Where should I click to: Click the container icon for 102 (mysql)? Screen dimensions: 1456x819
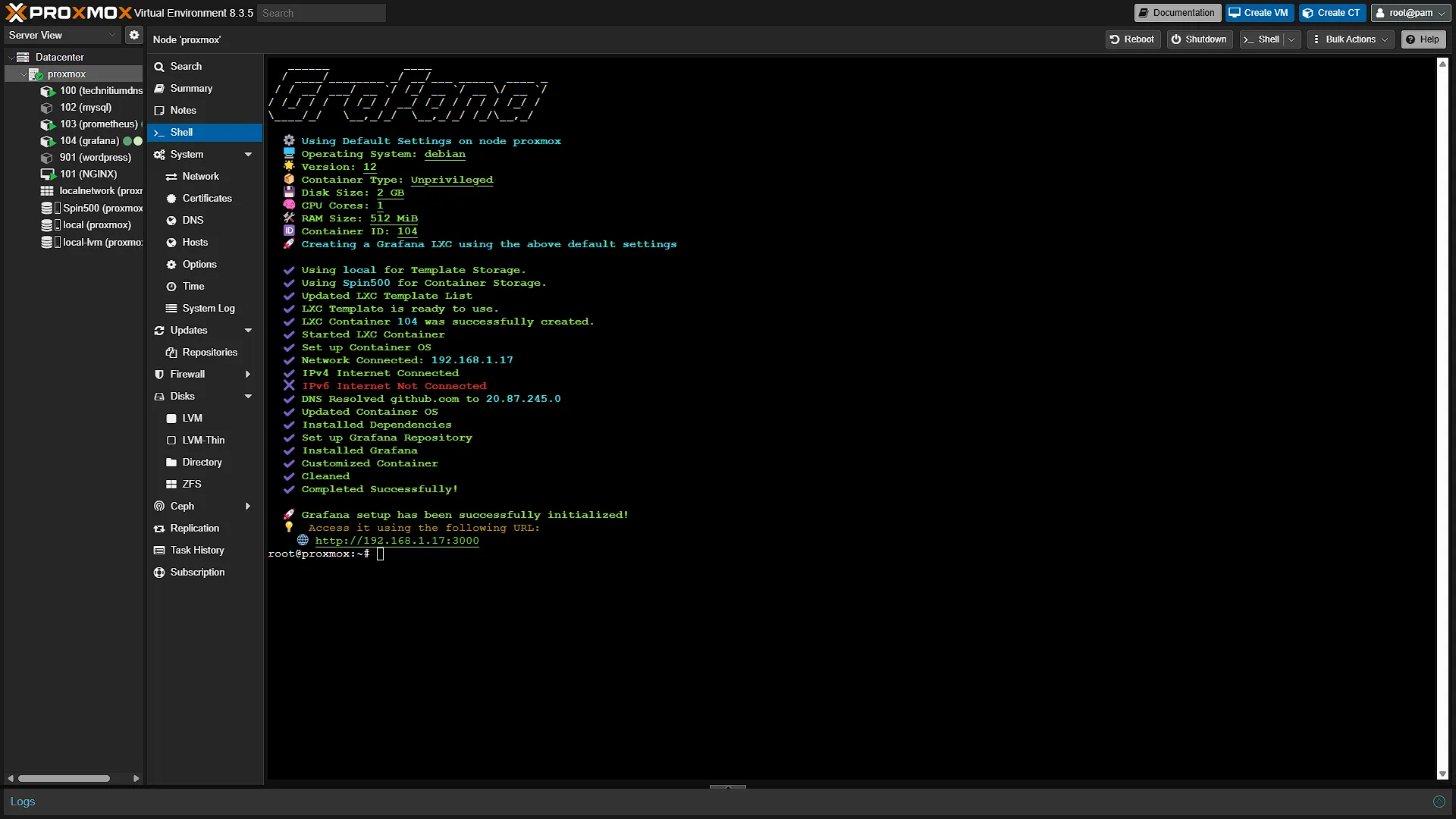click(47, 108)
